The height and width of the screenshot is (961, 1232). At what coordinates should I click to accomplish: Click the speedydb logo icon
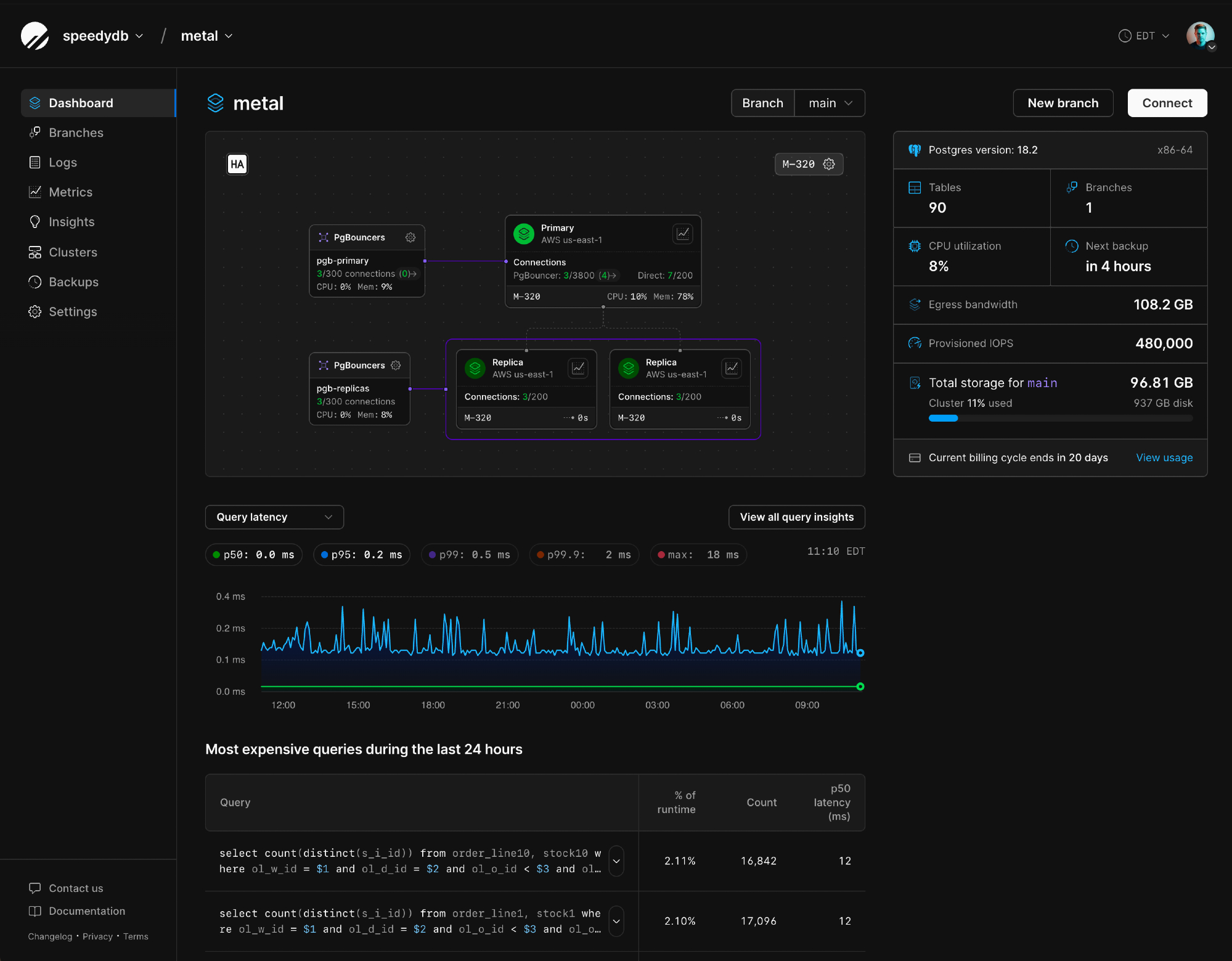tap(35, 36)
